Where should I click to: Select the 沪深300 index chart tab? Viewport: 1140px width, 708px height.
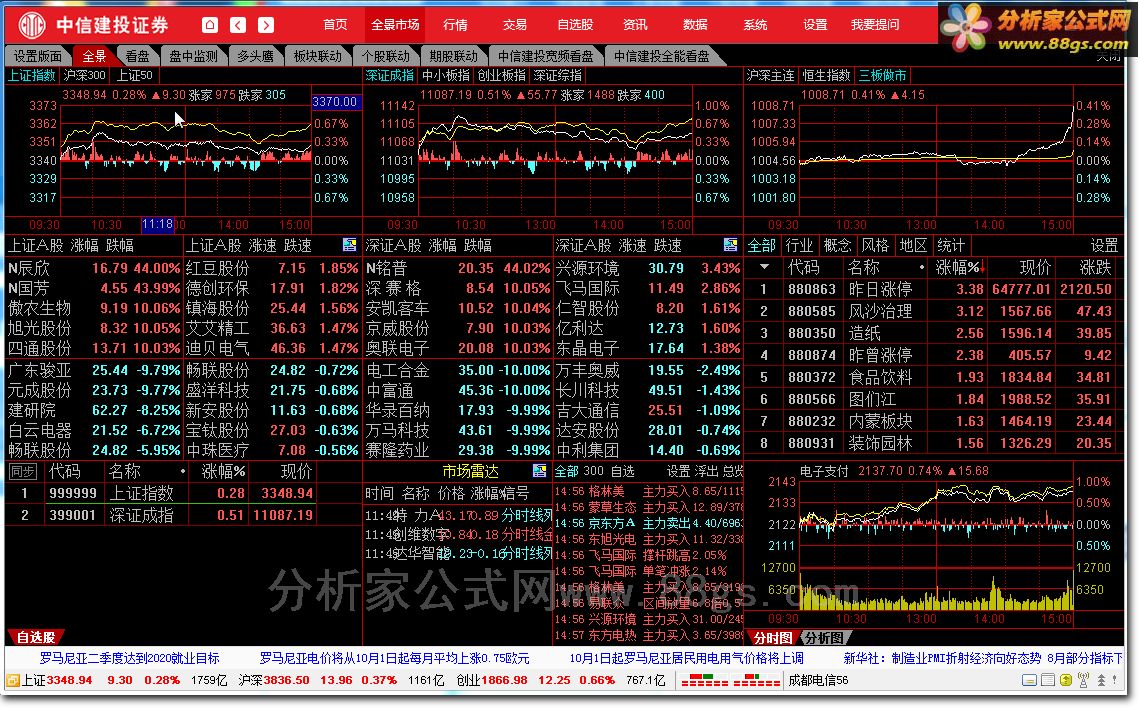[x=84, y=75]
